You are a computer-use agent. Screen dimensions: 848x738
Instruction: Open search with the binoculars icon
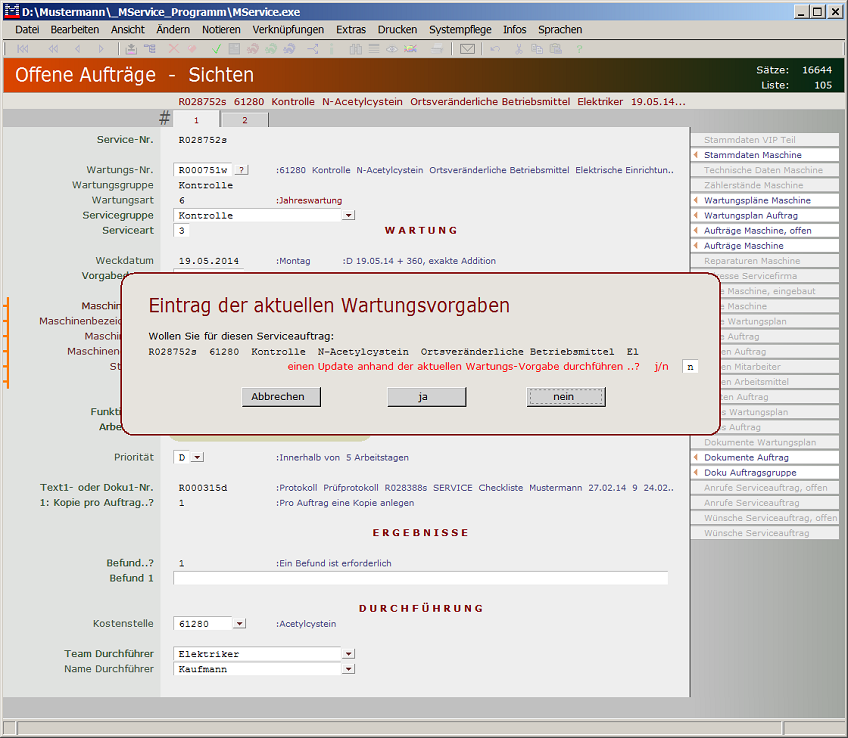click(356, 48)
